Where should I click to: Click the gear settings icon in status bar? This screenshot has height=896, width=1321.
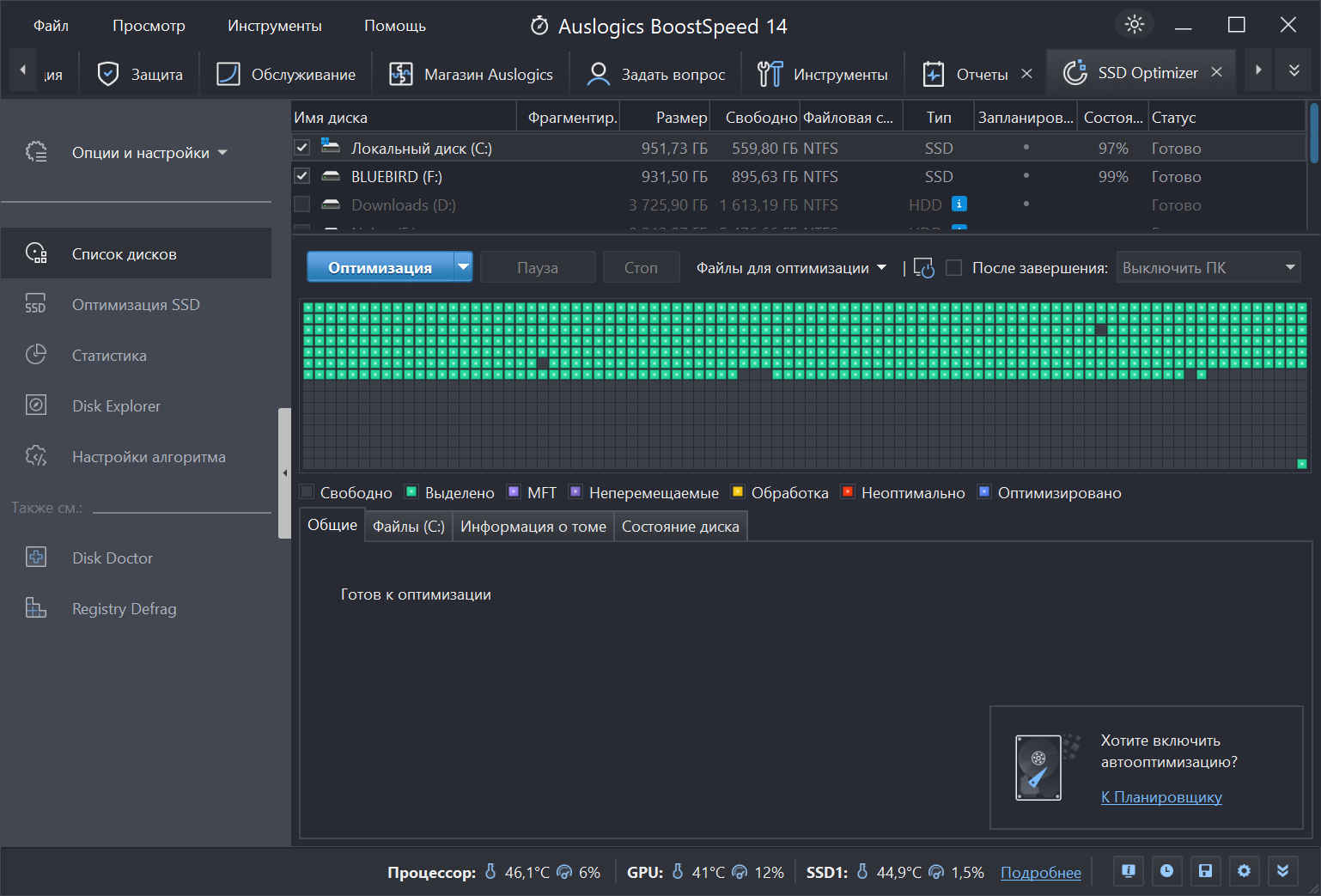coord(1244,871)
